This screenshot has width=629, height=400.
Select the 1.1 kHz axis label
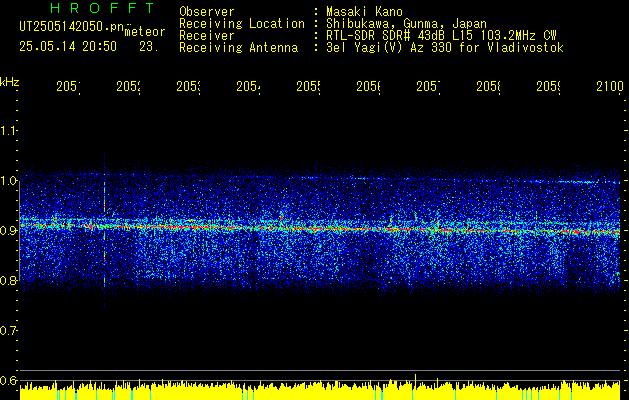pyautogui.click(x=8, y=130)
